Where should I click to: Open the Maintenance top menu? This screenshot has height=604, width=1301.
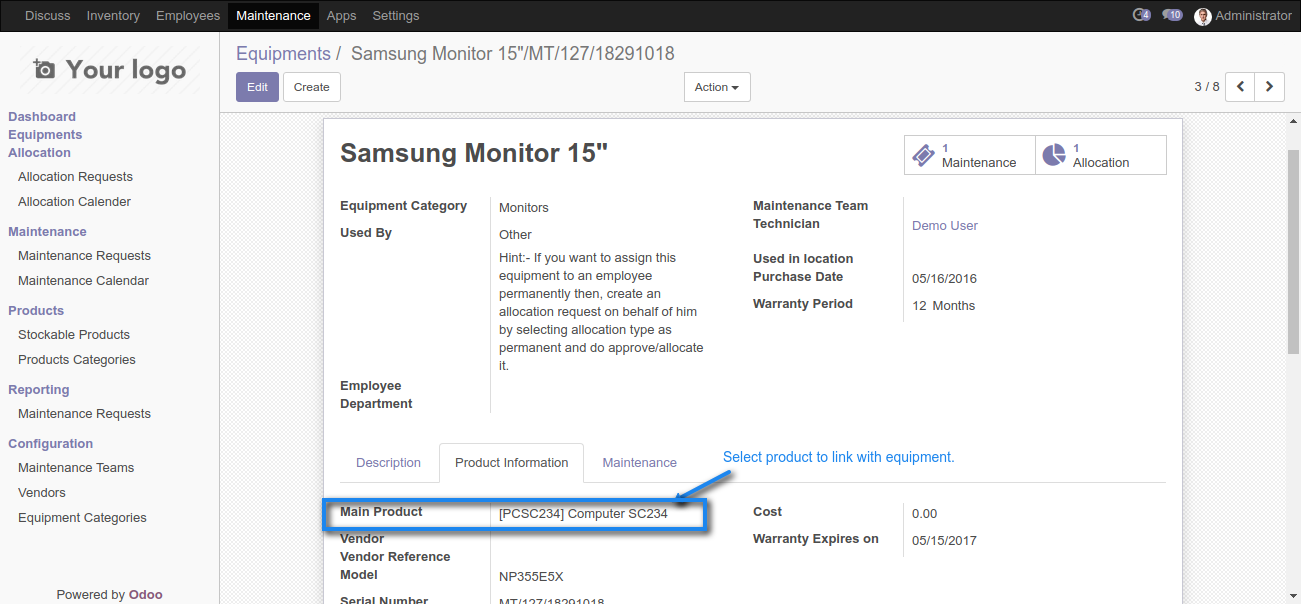pyautogui.click(x=273, y=16)
